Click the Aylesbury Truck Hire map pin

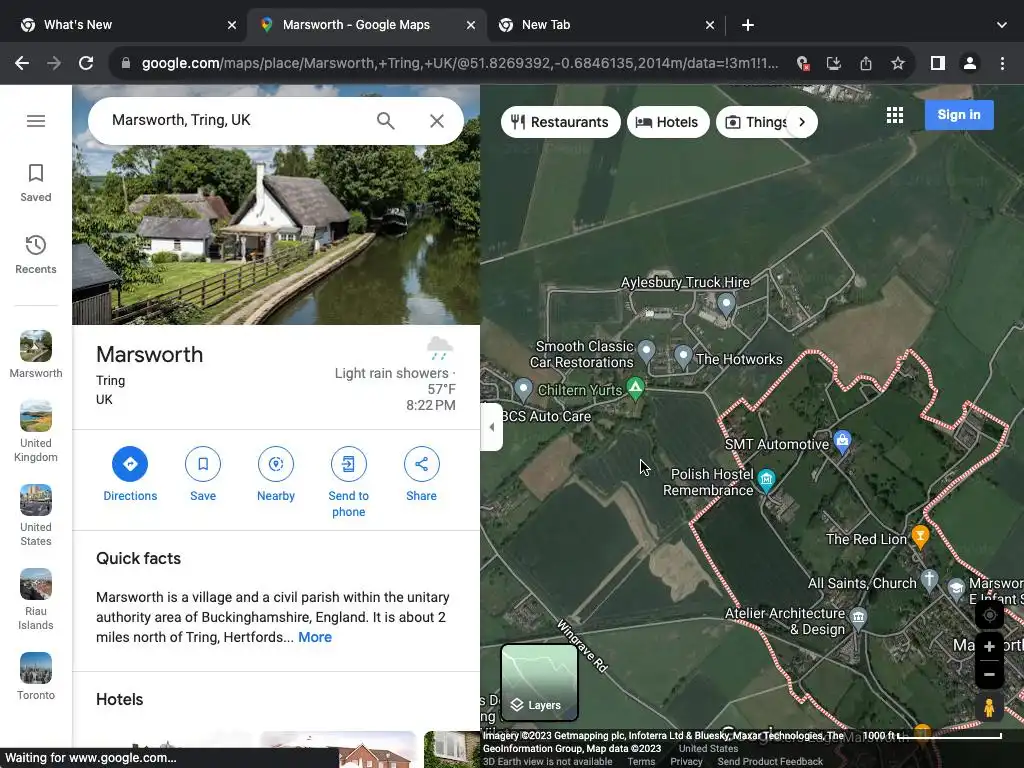[x=726, y=304]
